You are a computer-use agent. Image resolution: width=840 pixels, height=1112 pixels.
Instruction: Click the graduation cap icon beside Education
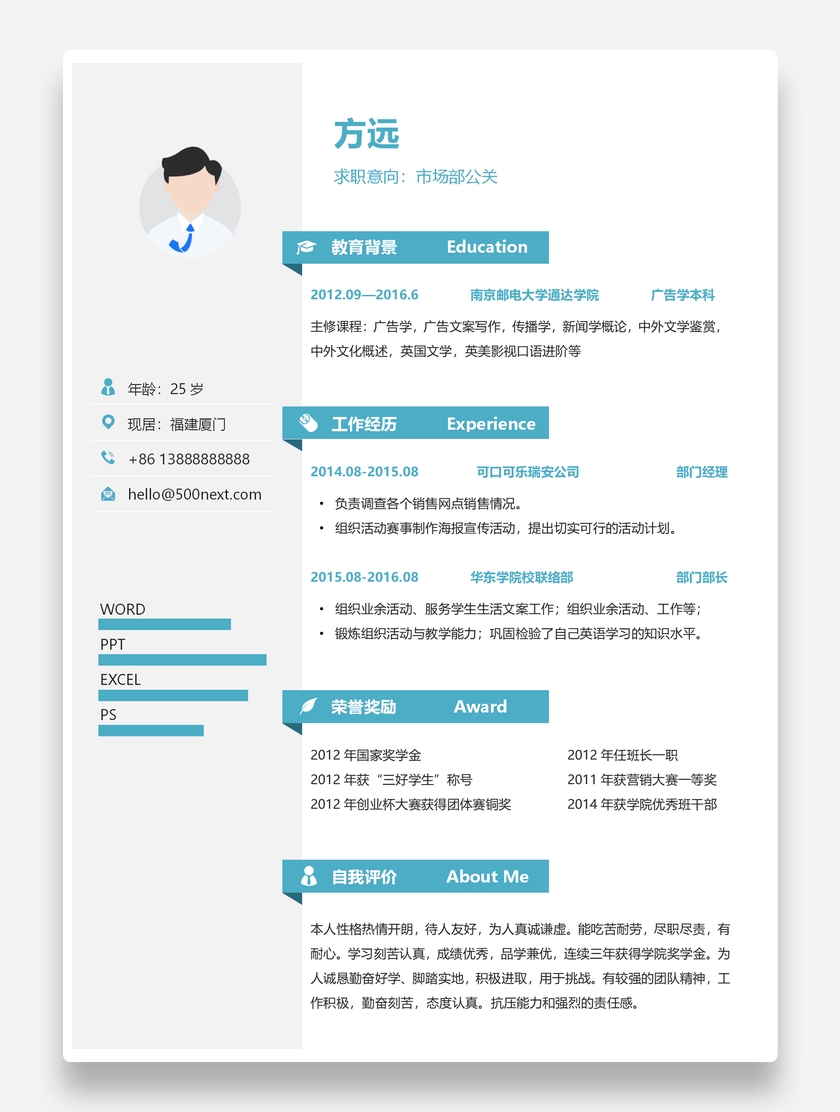pos(307,247)
